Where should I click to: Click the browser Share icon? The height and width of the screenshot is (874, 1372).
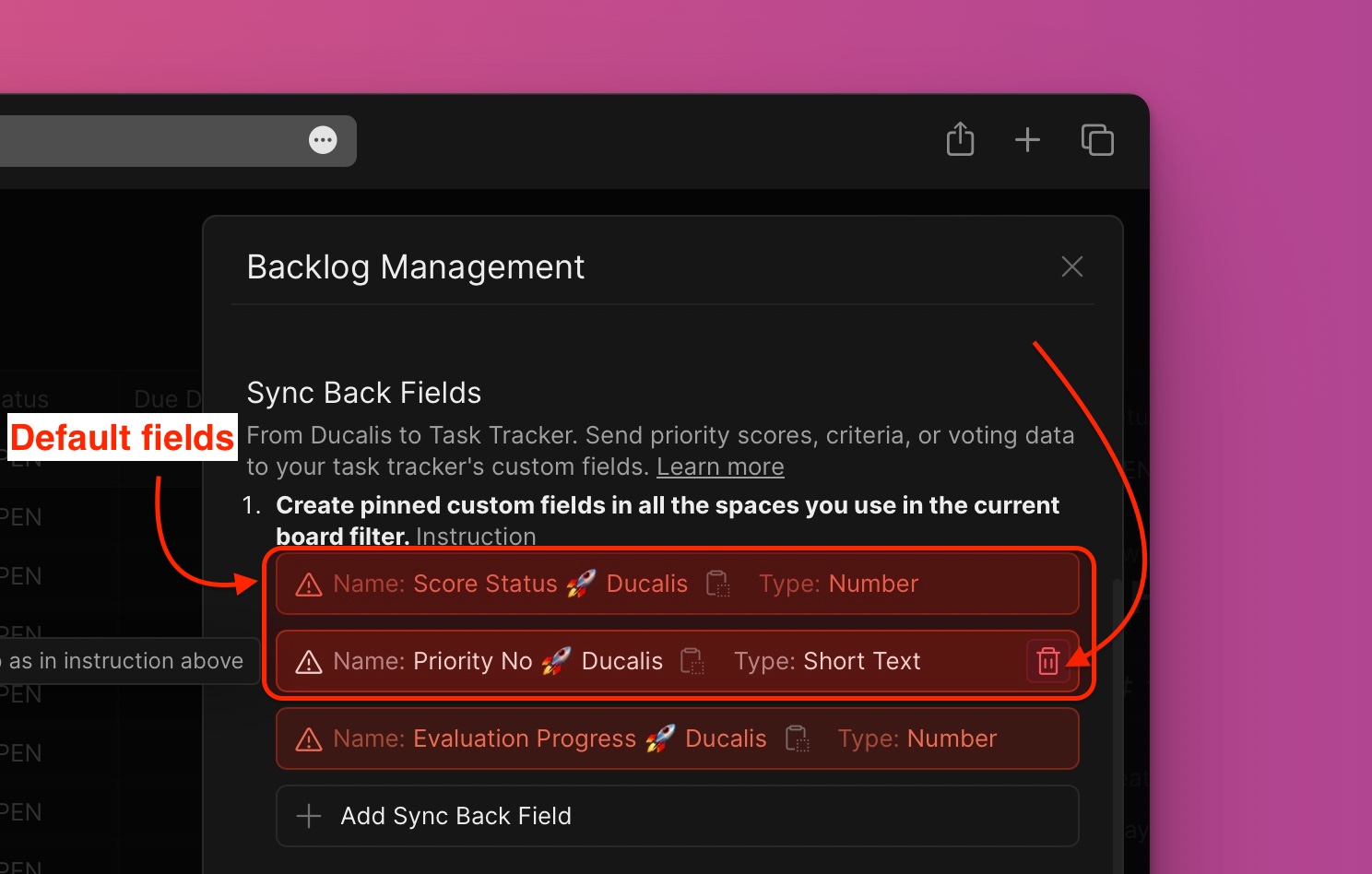pos(960,138)
